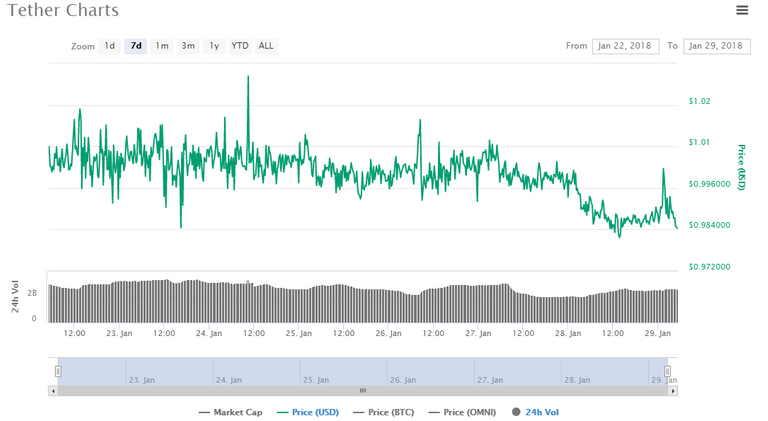Screen dimensions: 768x421
Task: Click the $0.984000 axis label
Action: pos(709,225)
